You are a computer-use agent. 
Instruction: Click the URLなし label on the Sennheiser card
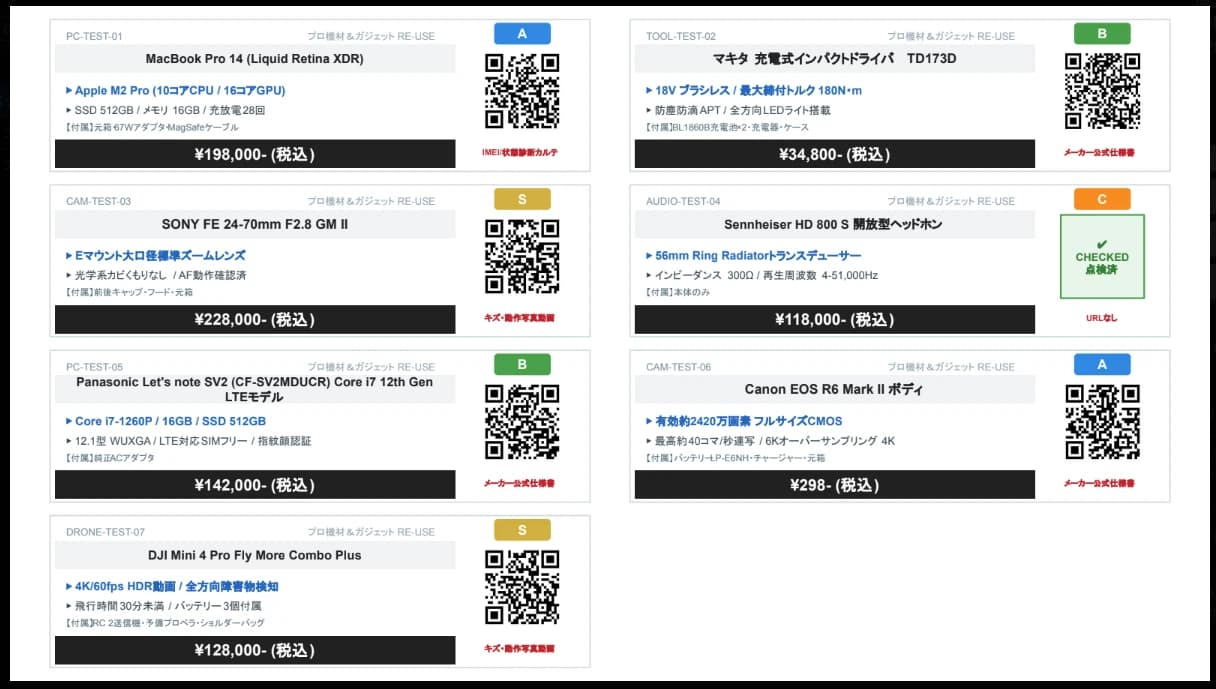pyautogui.click(x=1102, y=318)
